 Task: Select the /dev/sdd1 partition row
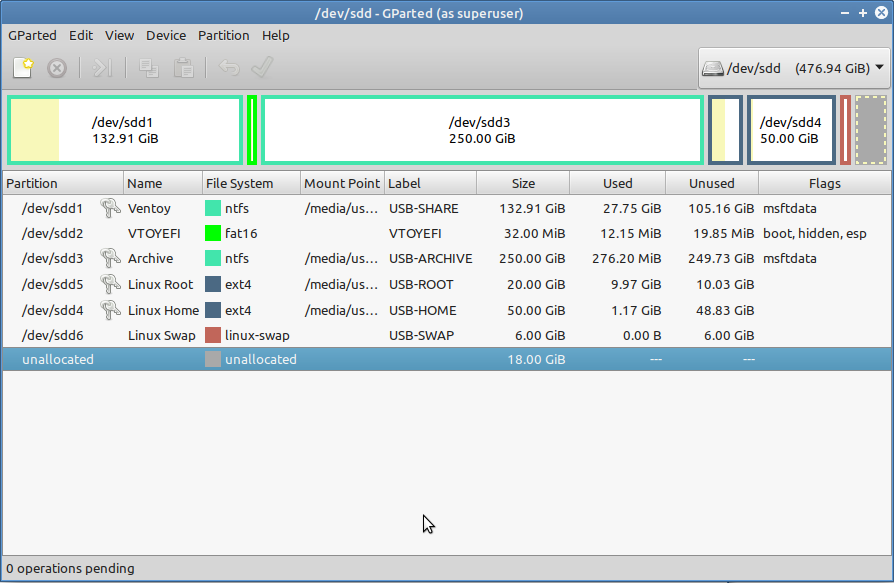[446, 208]
